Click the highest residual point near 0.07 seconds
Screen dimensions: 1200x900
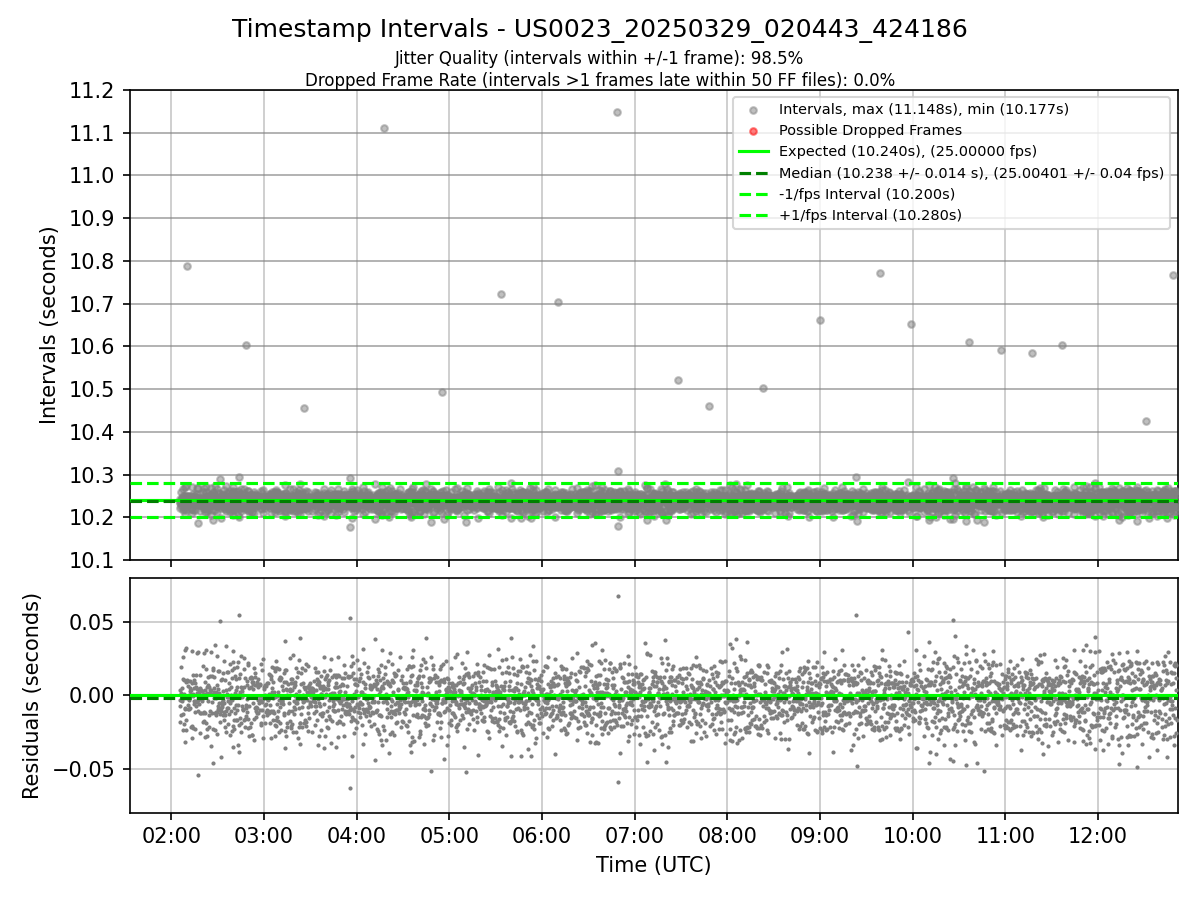618,596
